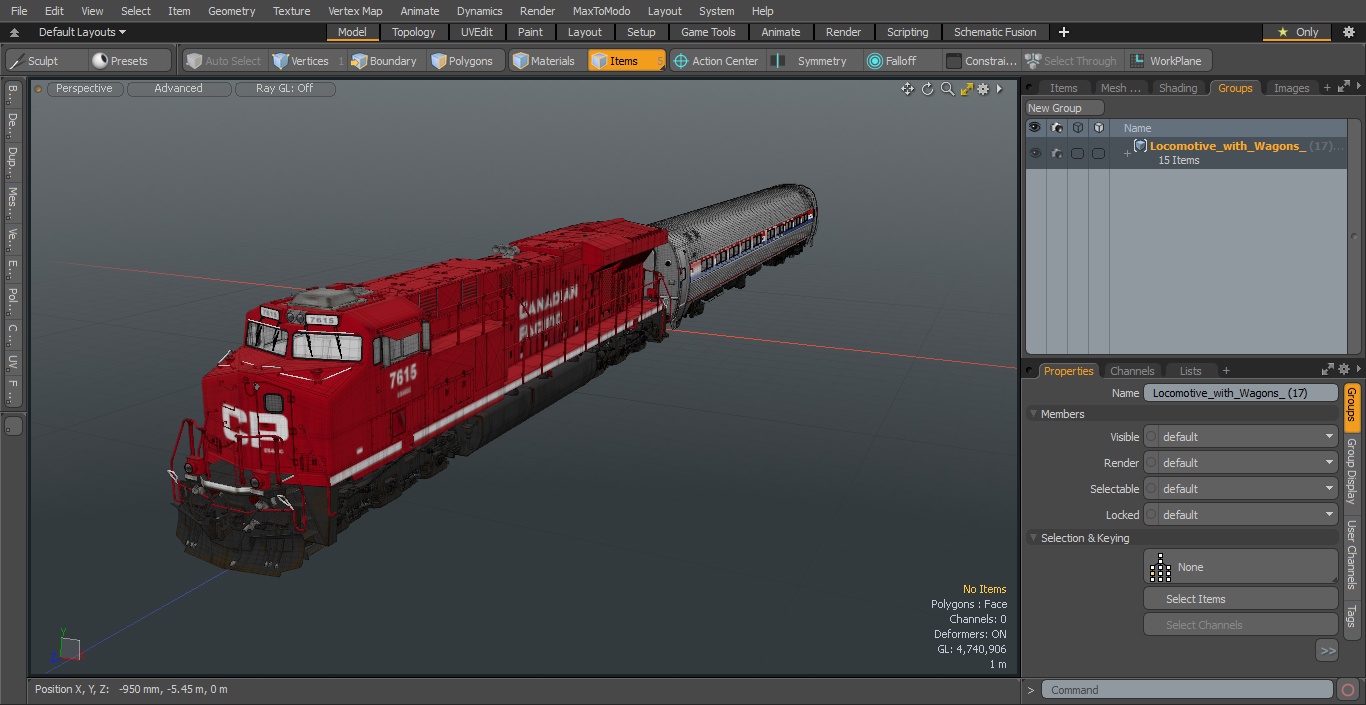Screen dimensions: 1366x705
Task: Click the viewport pan (move) icon
Action: point(907,89)
